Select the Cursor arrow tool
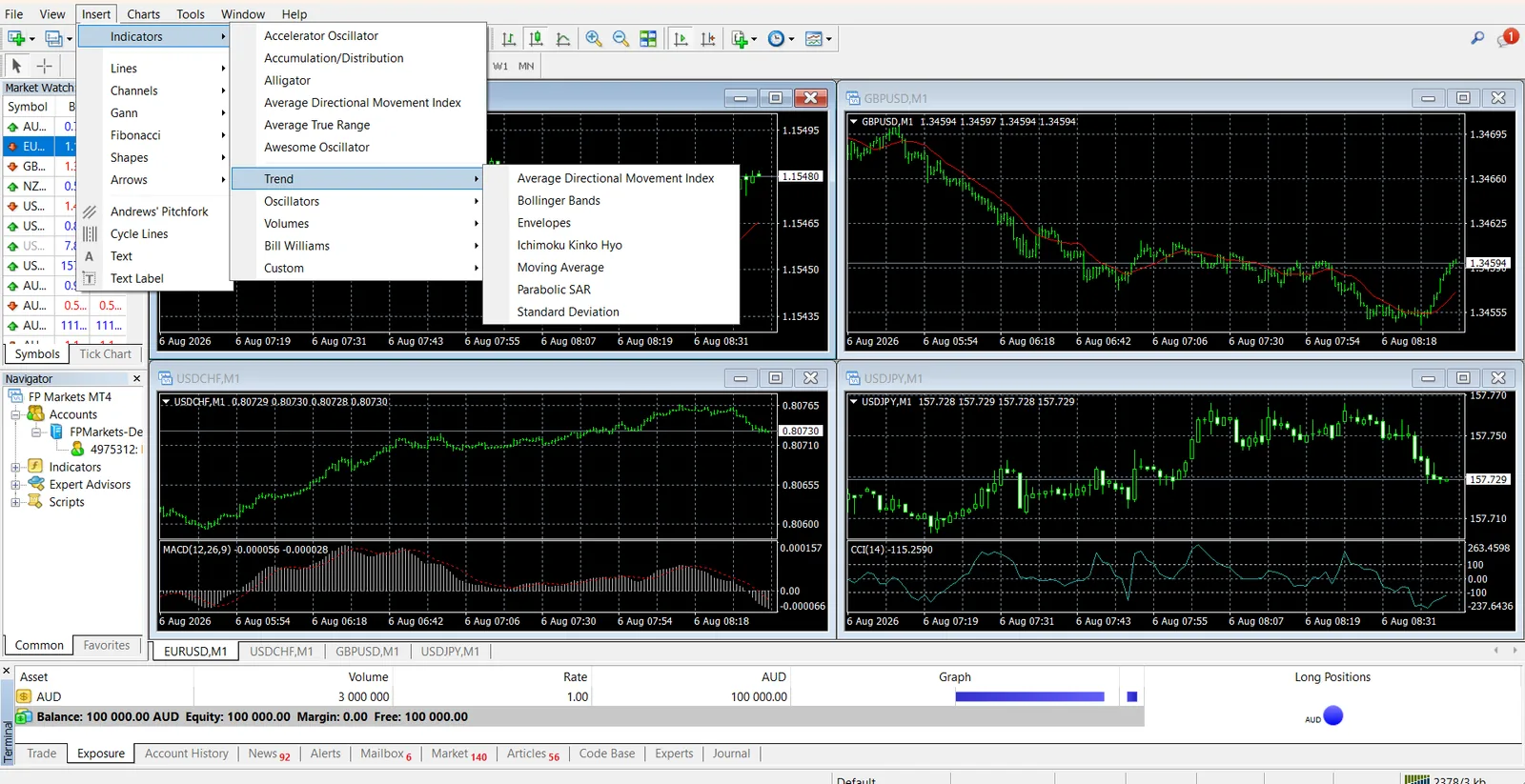The height and width of the screenshot is (784, 1525). pyautogui.click(x=16, y=66)
